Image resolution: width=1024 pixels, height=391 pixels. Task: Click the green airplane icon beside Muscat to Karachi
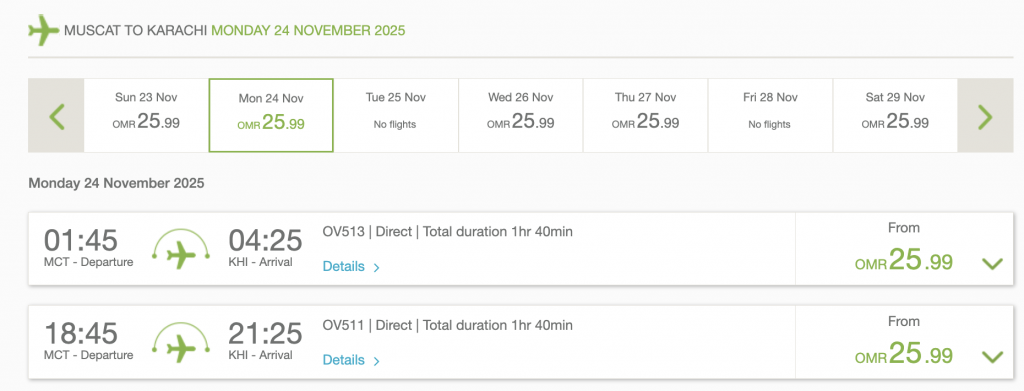[x=44, y=30]
